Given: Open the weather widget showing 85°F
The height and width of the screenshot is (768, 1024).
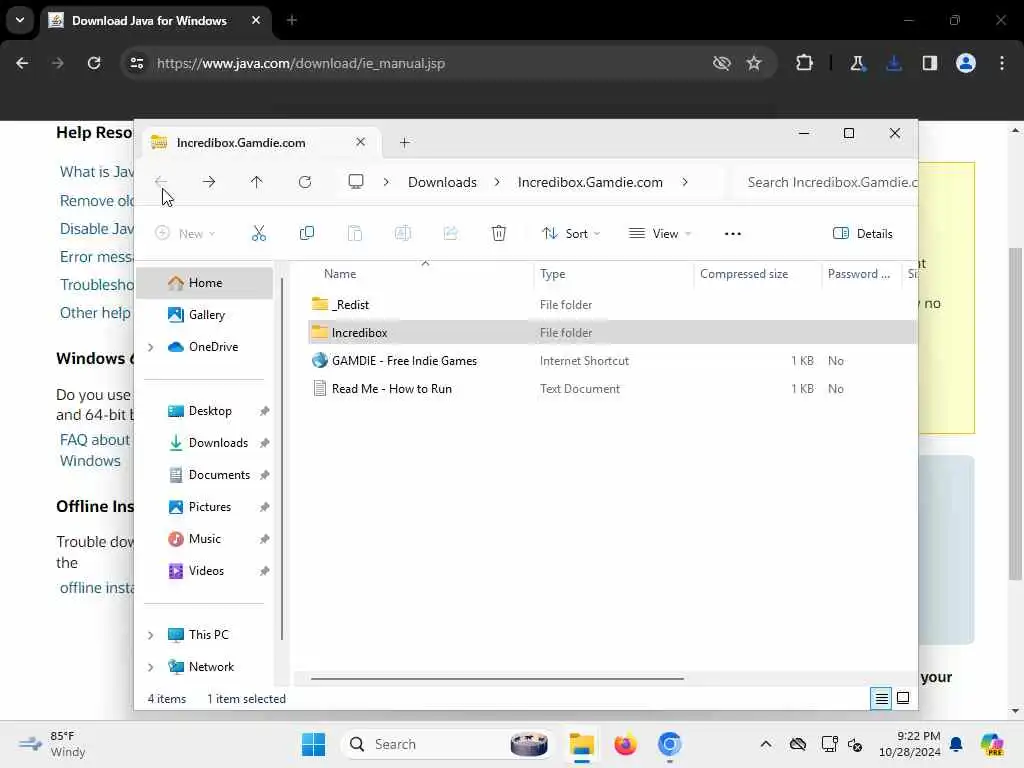Looking at the screenshot, I should coord(52,744).
